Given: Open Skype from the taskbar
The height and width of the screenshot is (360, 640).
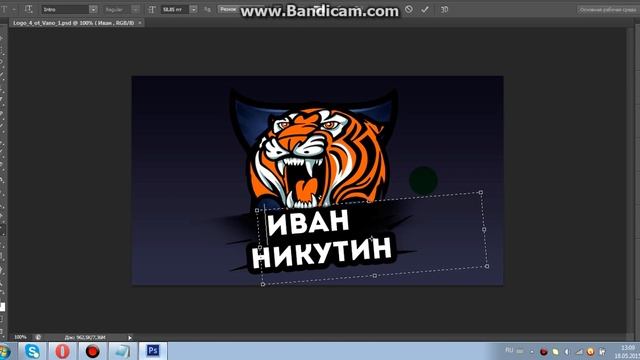Looking at the screenshot, I should point(32,351).
